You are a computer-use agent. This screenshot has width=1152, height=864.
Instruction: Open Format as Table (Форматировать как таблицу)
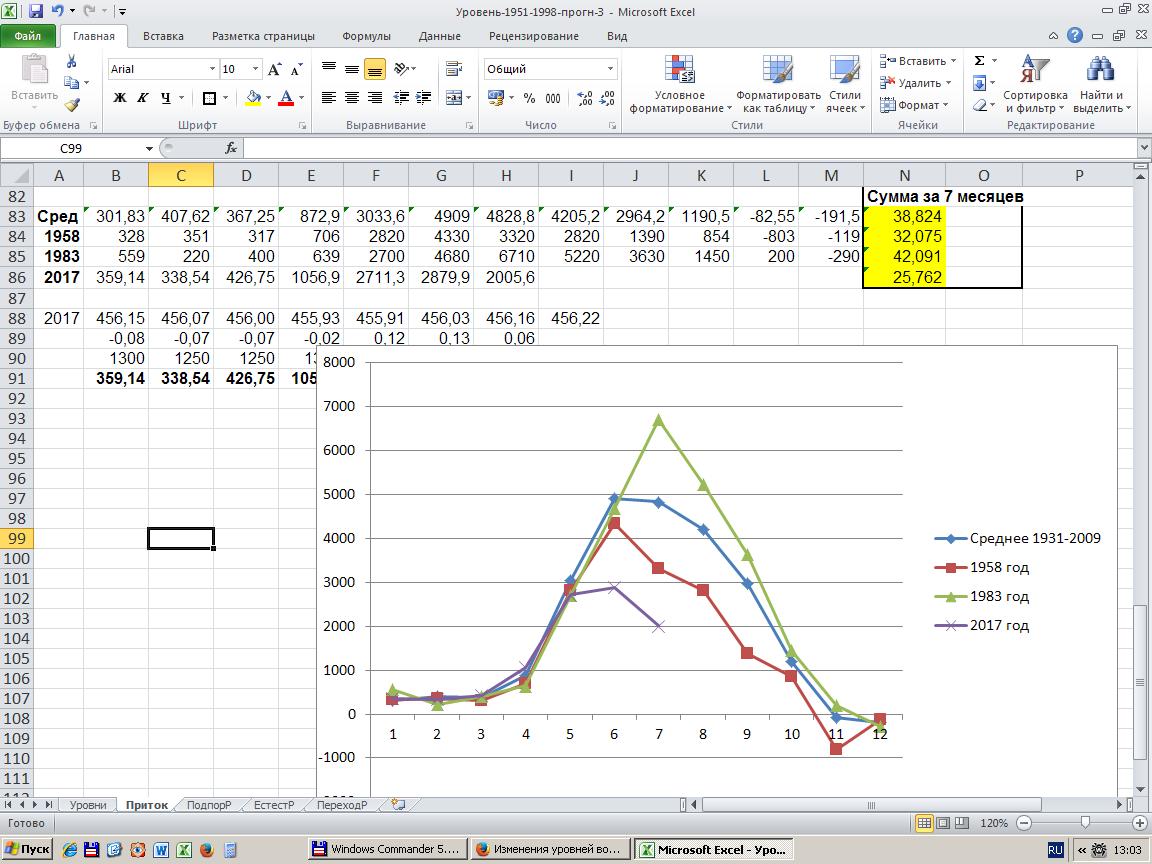[x=778, y=84]
